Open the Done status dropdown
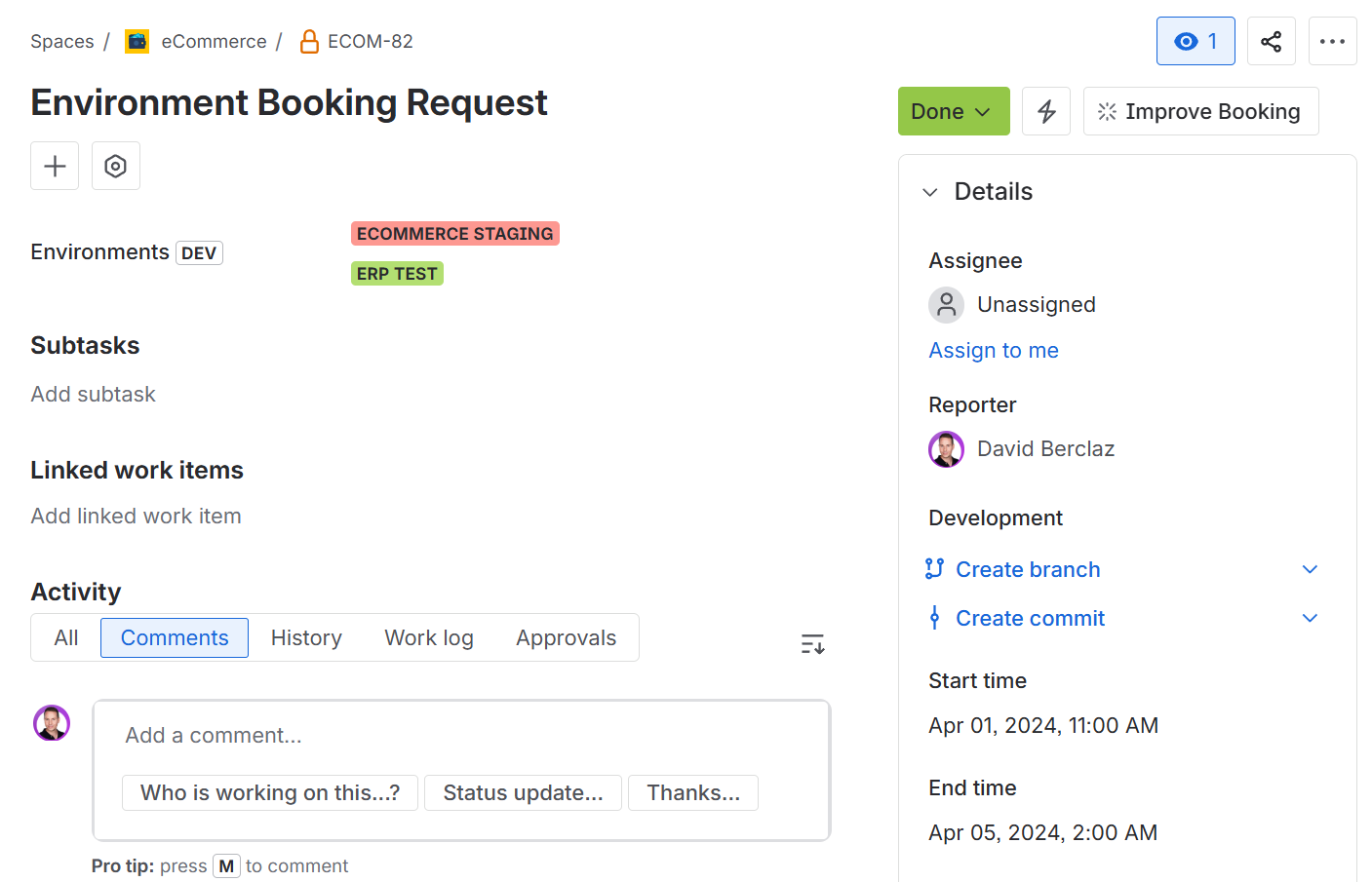The width and height of the screenshot is (1372, 882). point(953,111)
